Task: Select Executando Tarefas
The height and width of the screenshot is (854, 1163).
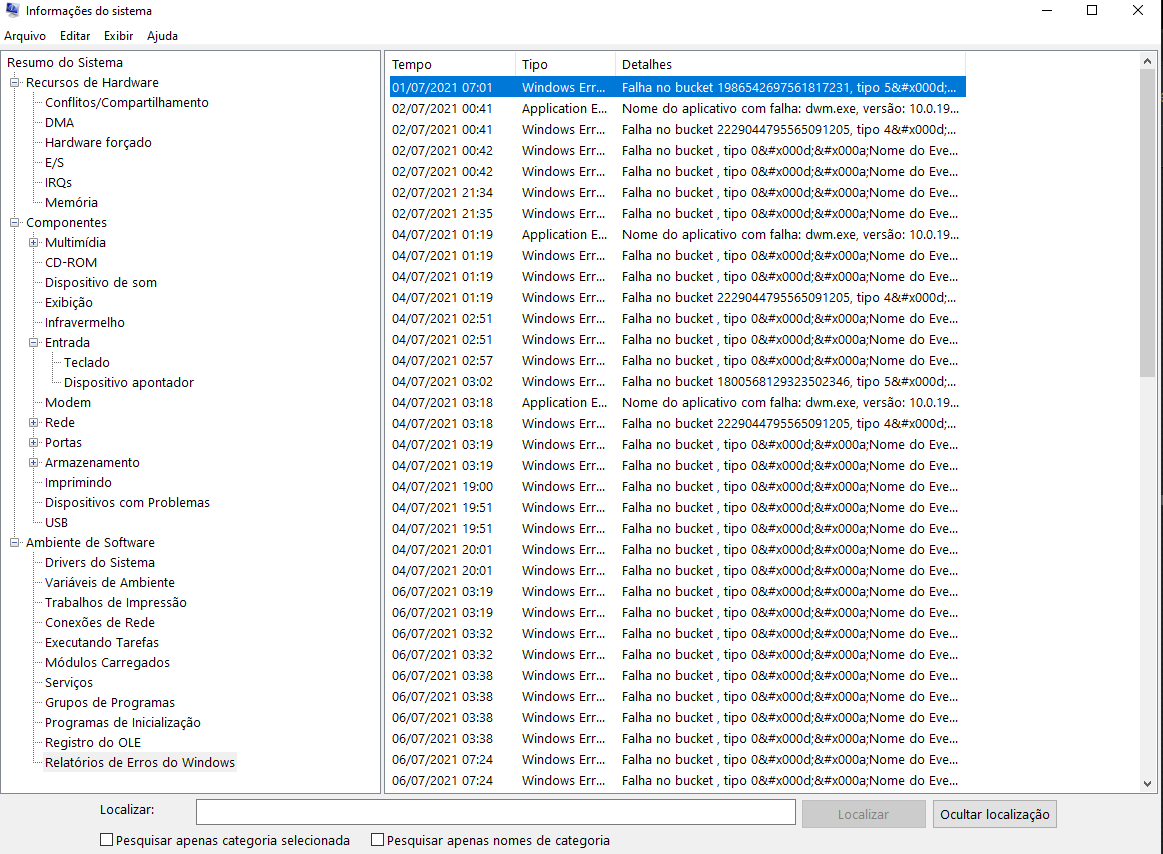Action: (x=102, y=643)
